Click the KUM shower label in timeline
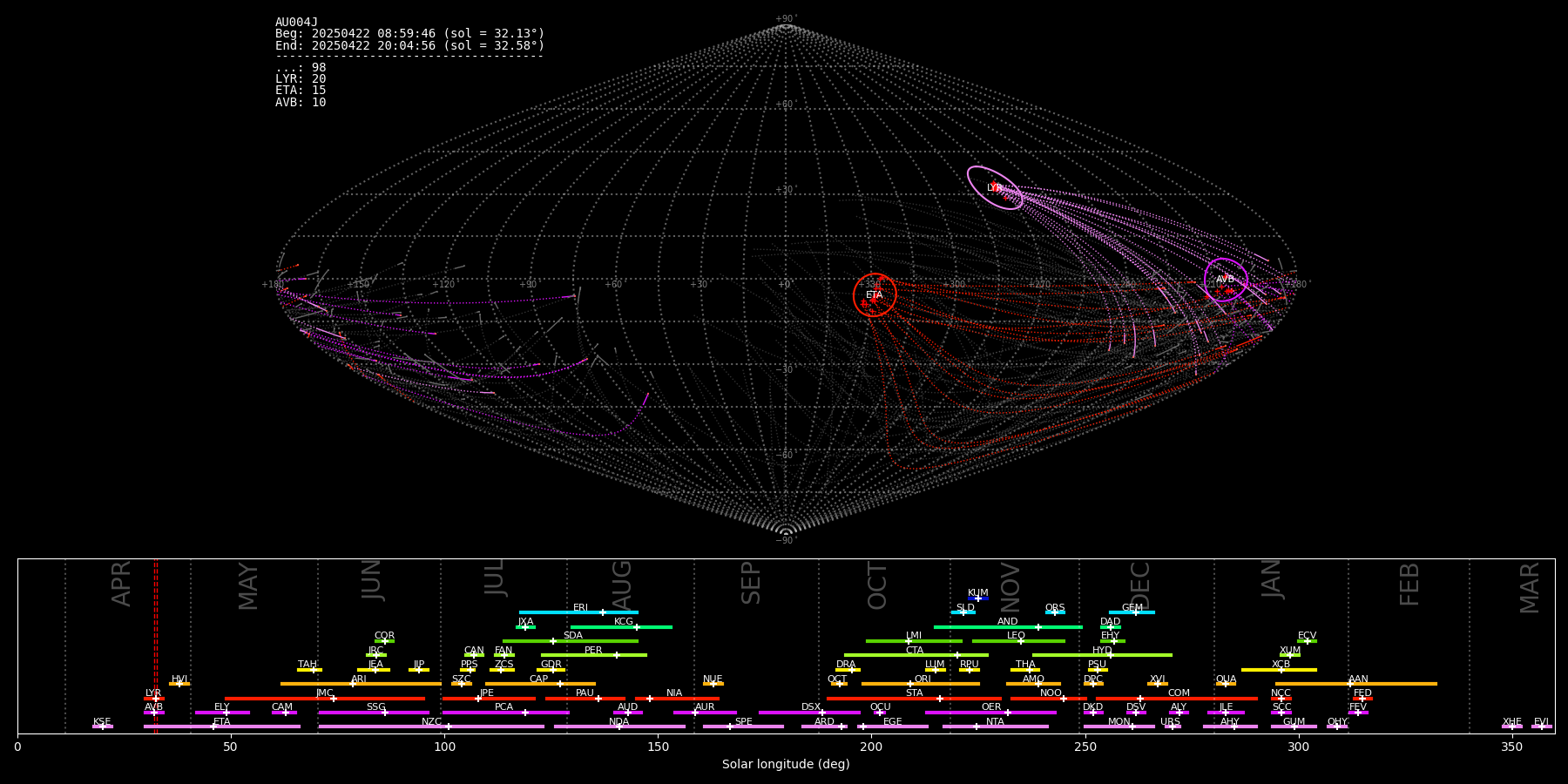Screen dimensions: 1568x784 pos(978,593)
